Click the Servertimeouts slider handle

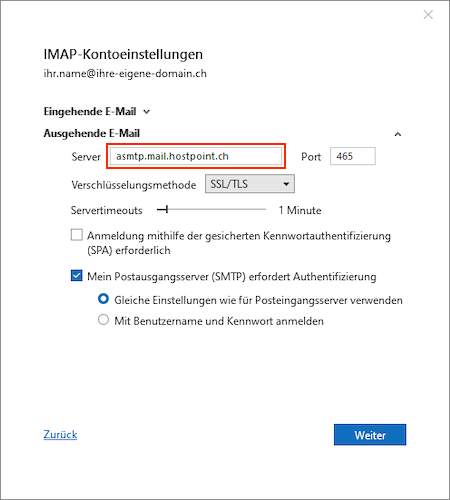click(166, 210)
